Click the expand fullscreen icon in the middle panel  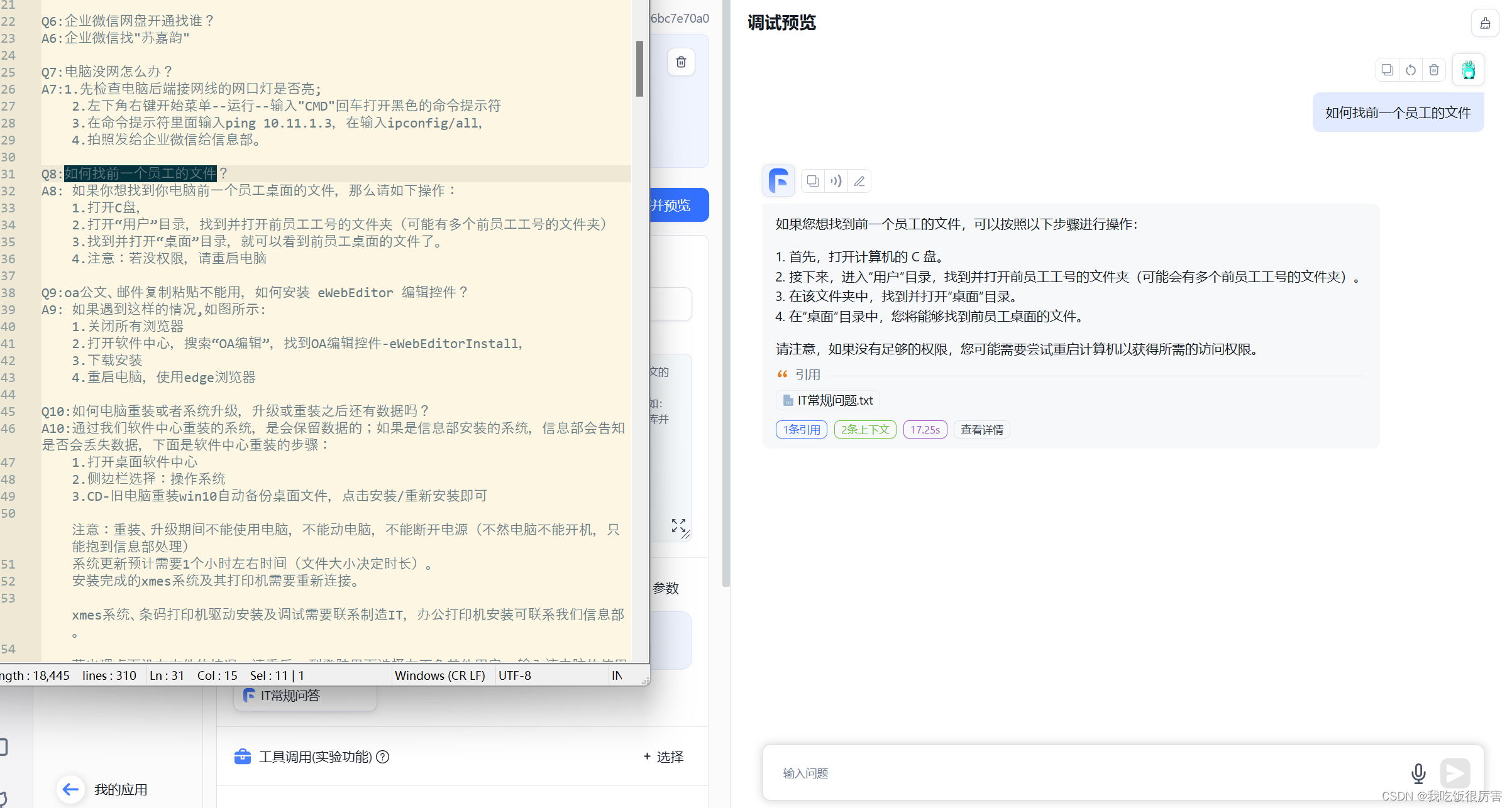678,526
